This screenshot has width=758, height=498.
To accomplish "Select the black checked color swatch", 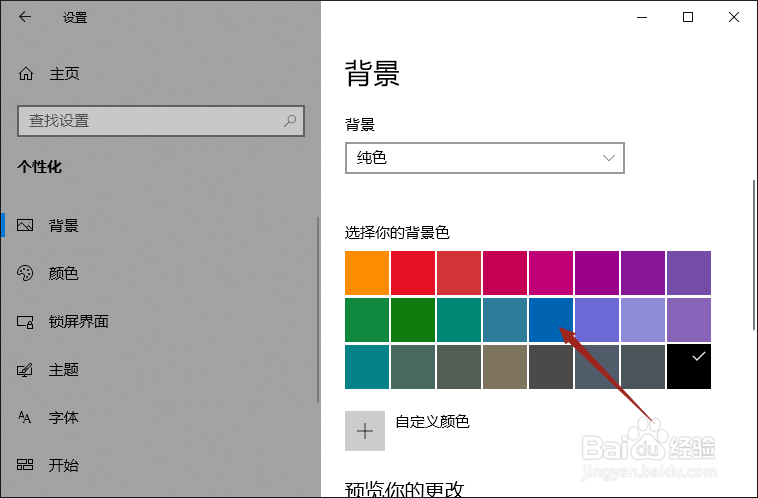I will click(x=688, y=366).
